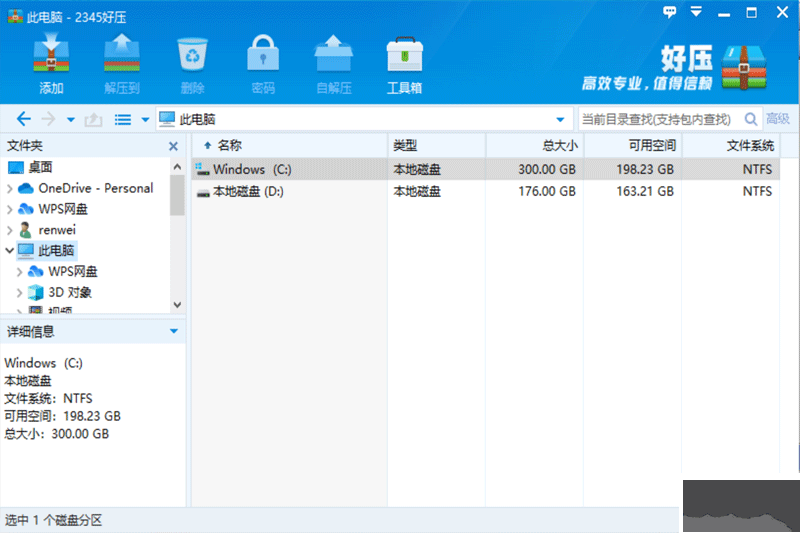Screen dimensions: 800x533
Task: Click the forward arrow navigation icon
Action: pos(48,119)
